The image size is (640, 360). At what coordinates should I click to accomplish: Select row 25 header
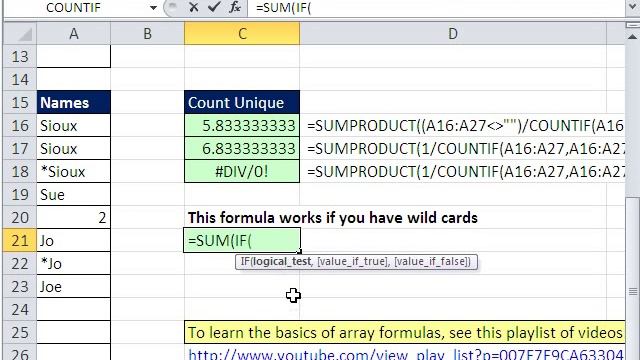pos(20,332)
